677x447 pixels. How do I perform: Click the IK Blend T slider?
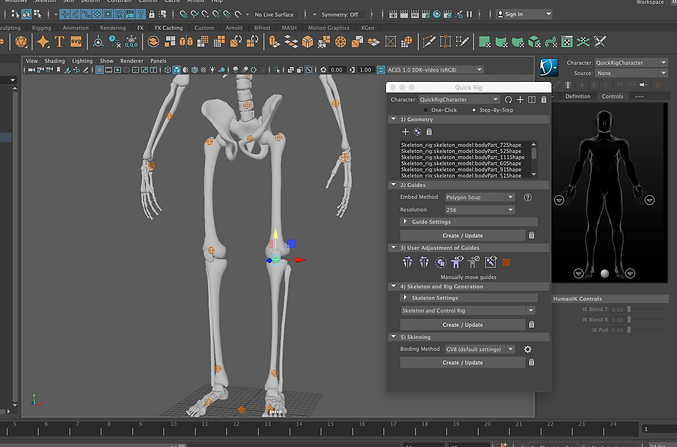(647, 309)
